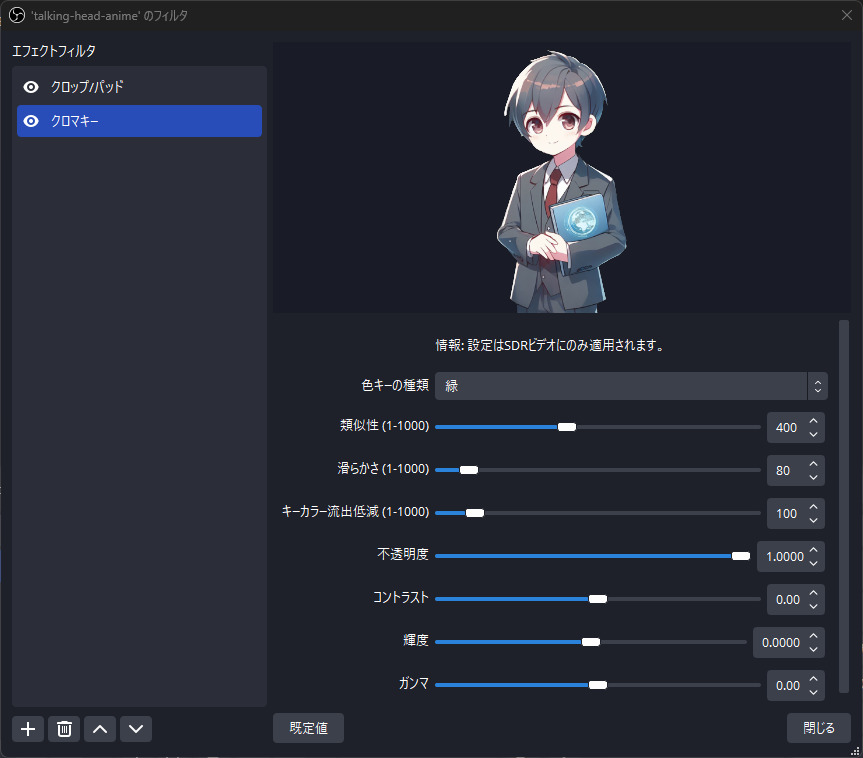The image size is (863, 758).
Task: Click the OBS logo in the title bar
Action: point(15,15)
